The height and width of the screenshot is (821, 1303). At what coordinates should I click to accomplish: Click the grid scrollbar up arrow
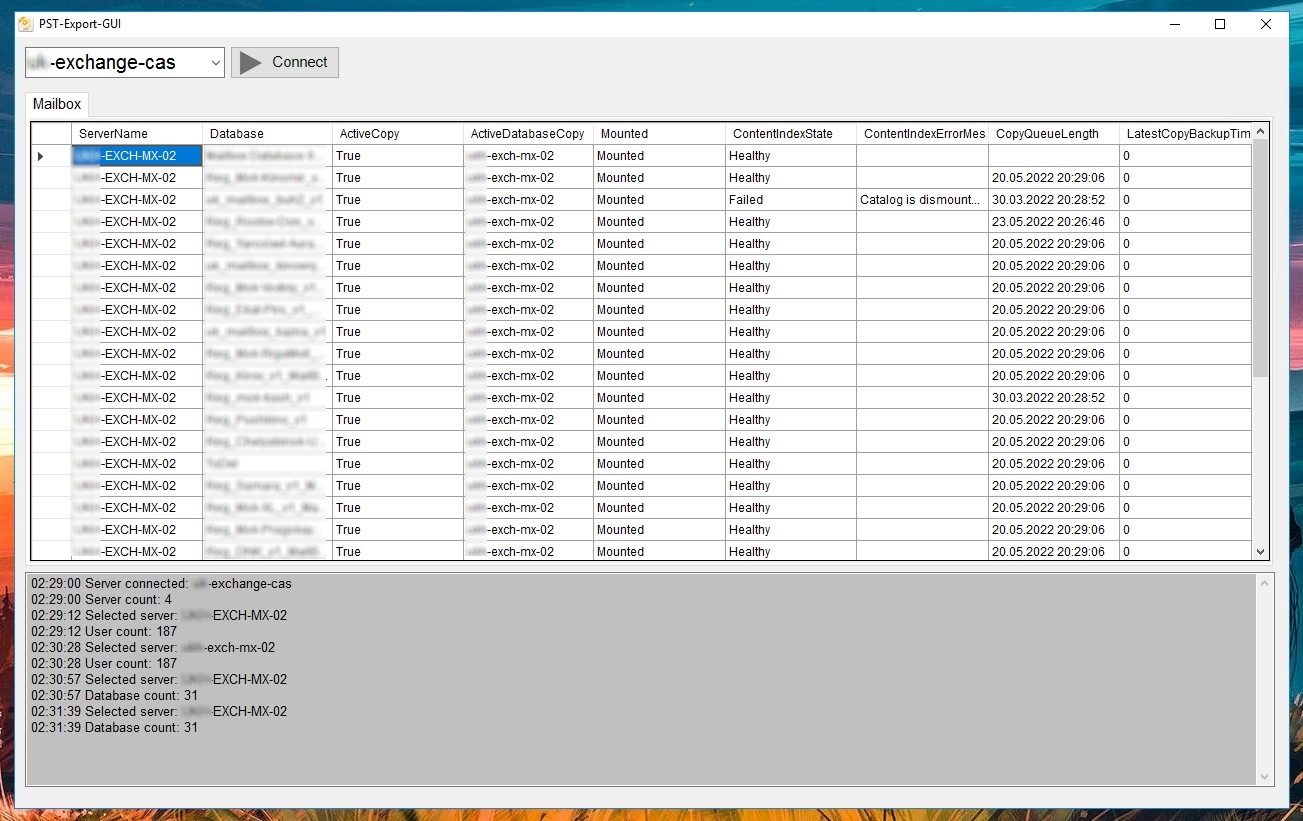(1260, 131)
